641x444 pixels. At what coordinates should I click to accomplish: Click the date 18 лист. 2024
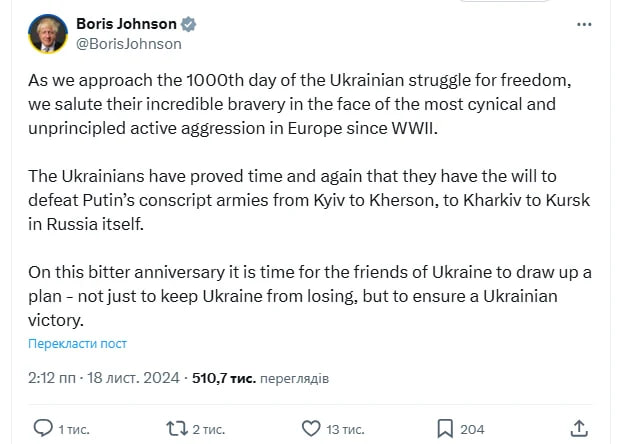(132, 378)
